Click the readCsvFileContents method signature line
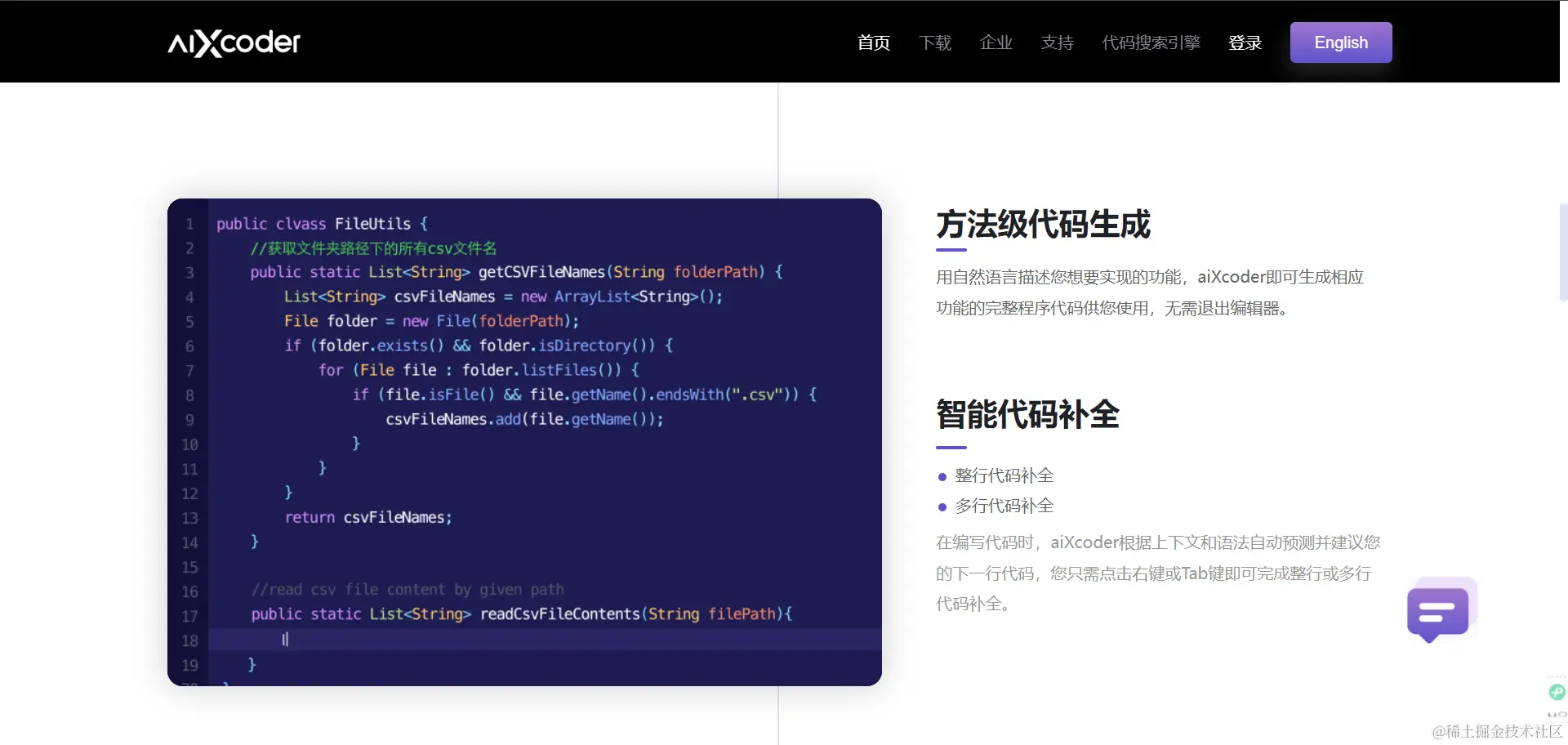 (521, 613)
